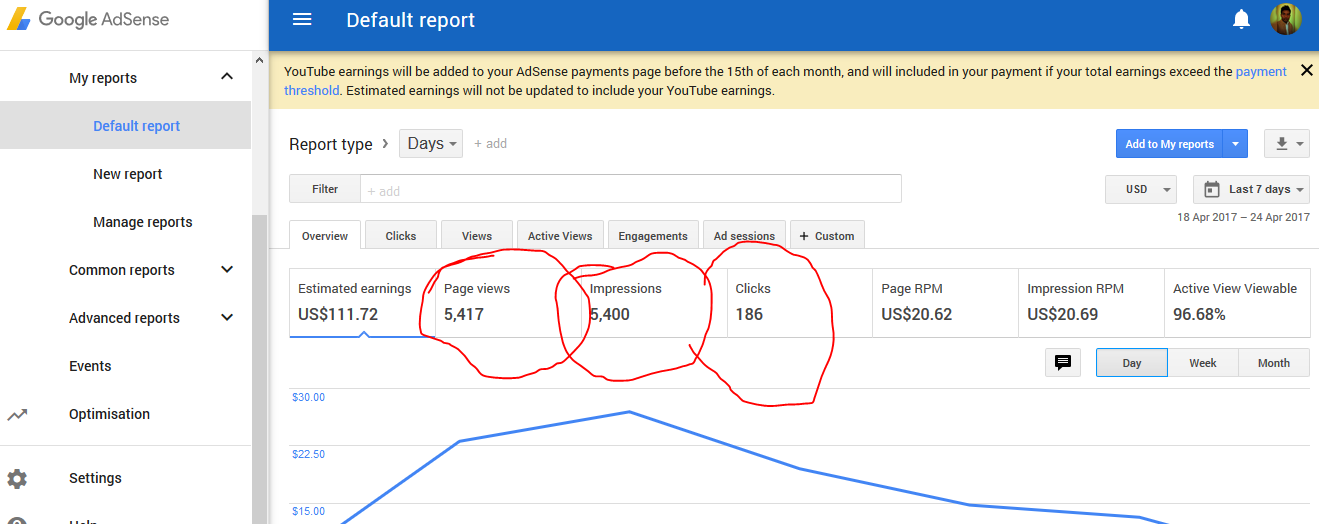Select the Page RPM metric card
The width and height of the screenshot is (1319, 524).
point(945,302)
